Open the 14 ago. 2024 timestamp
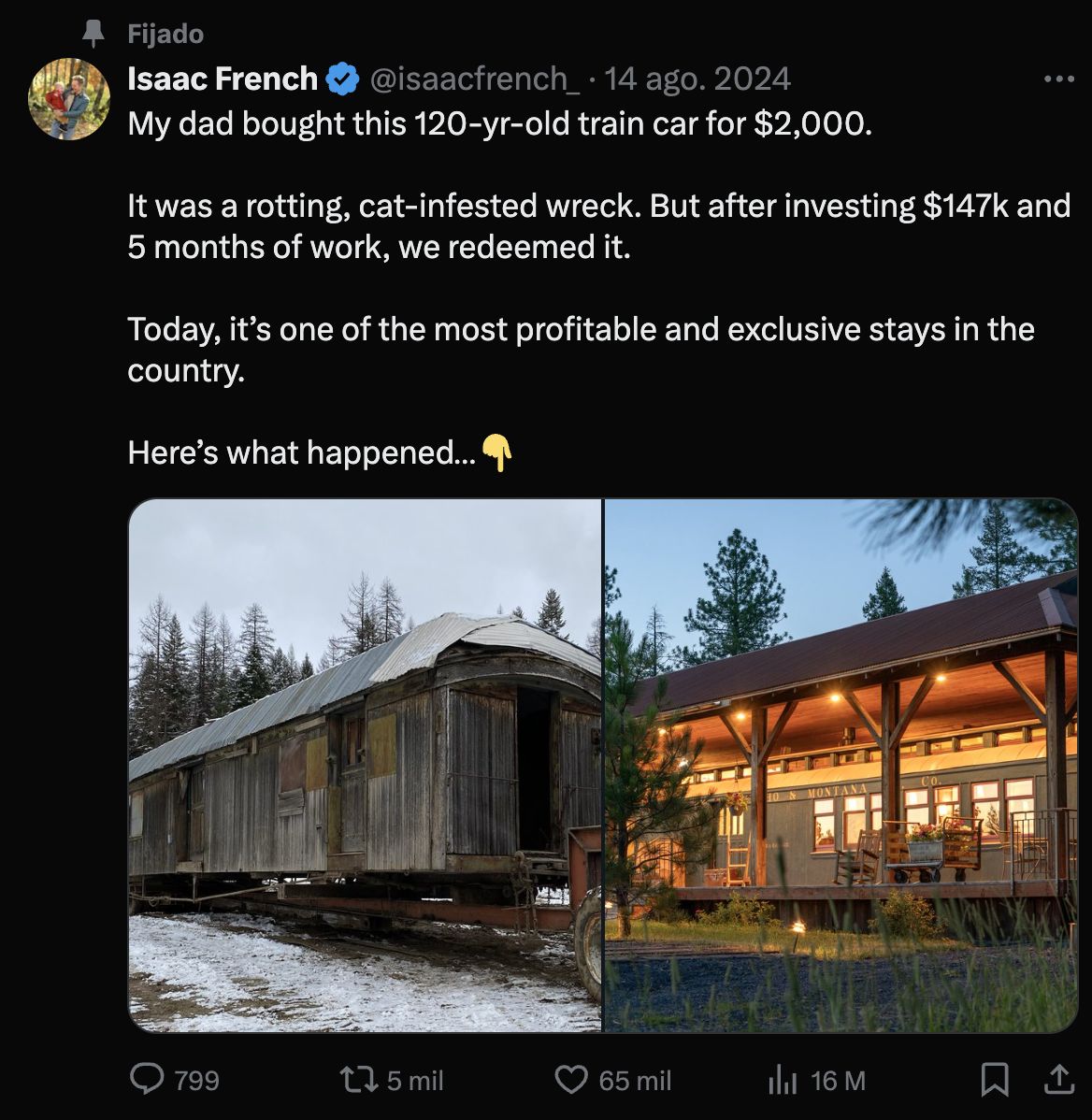Image resolution: width=1092 pixels, height=1120 pixels. (x=697, y=79)
